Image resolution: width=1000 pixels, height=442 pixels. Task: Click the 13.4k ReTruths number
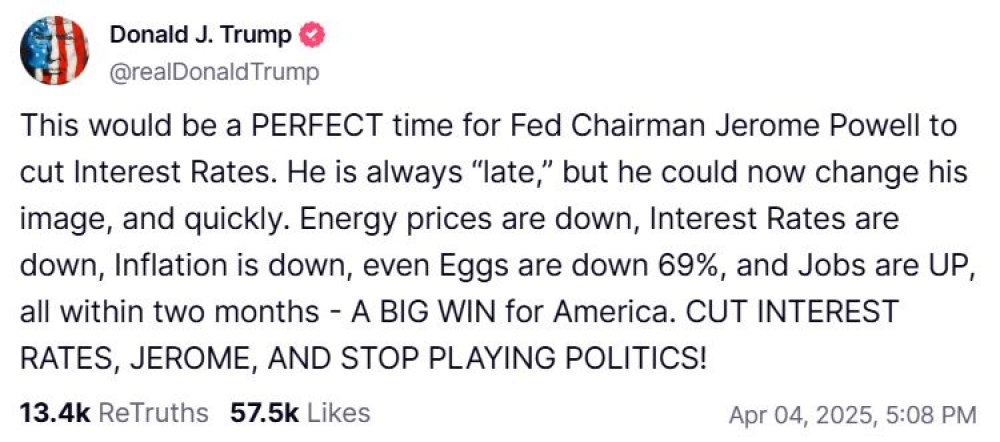[54, 413]
